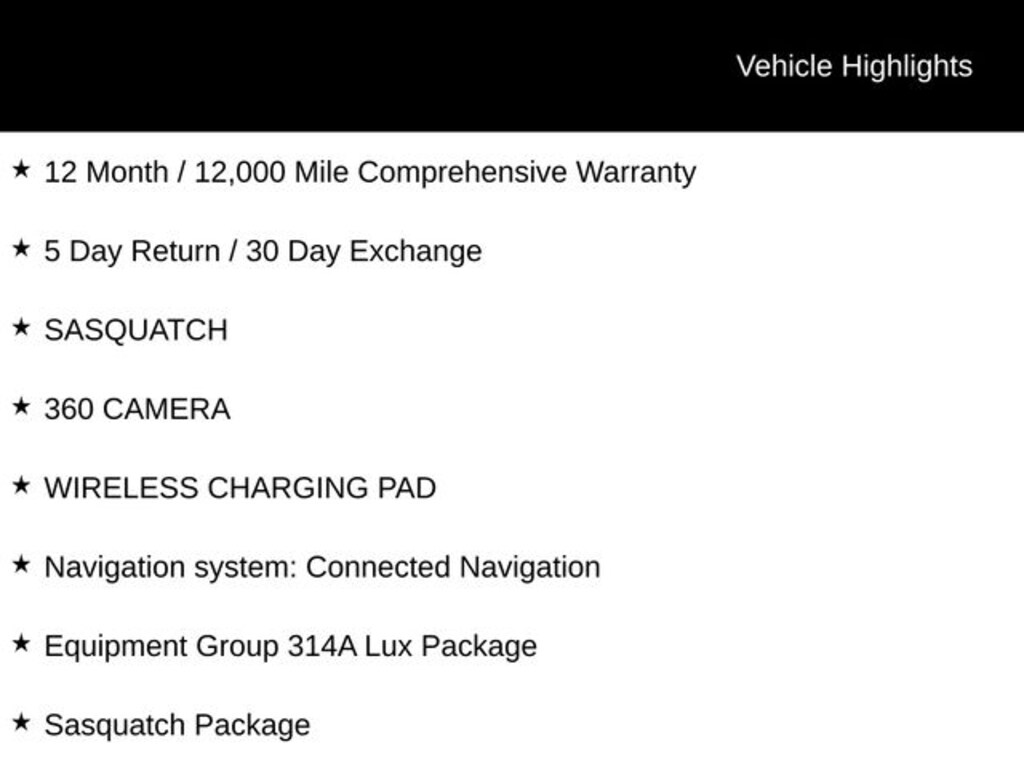Click the star icon beside 360 CAMERA
Screen dimensions: 1024x768
coord(20,407)
